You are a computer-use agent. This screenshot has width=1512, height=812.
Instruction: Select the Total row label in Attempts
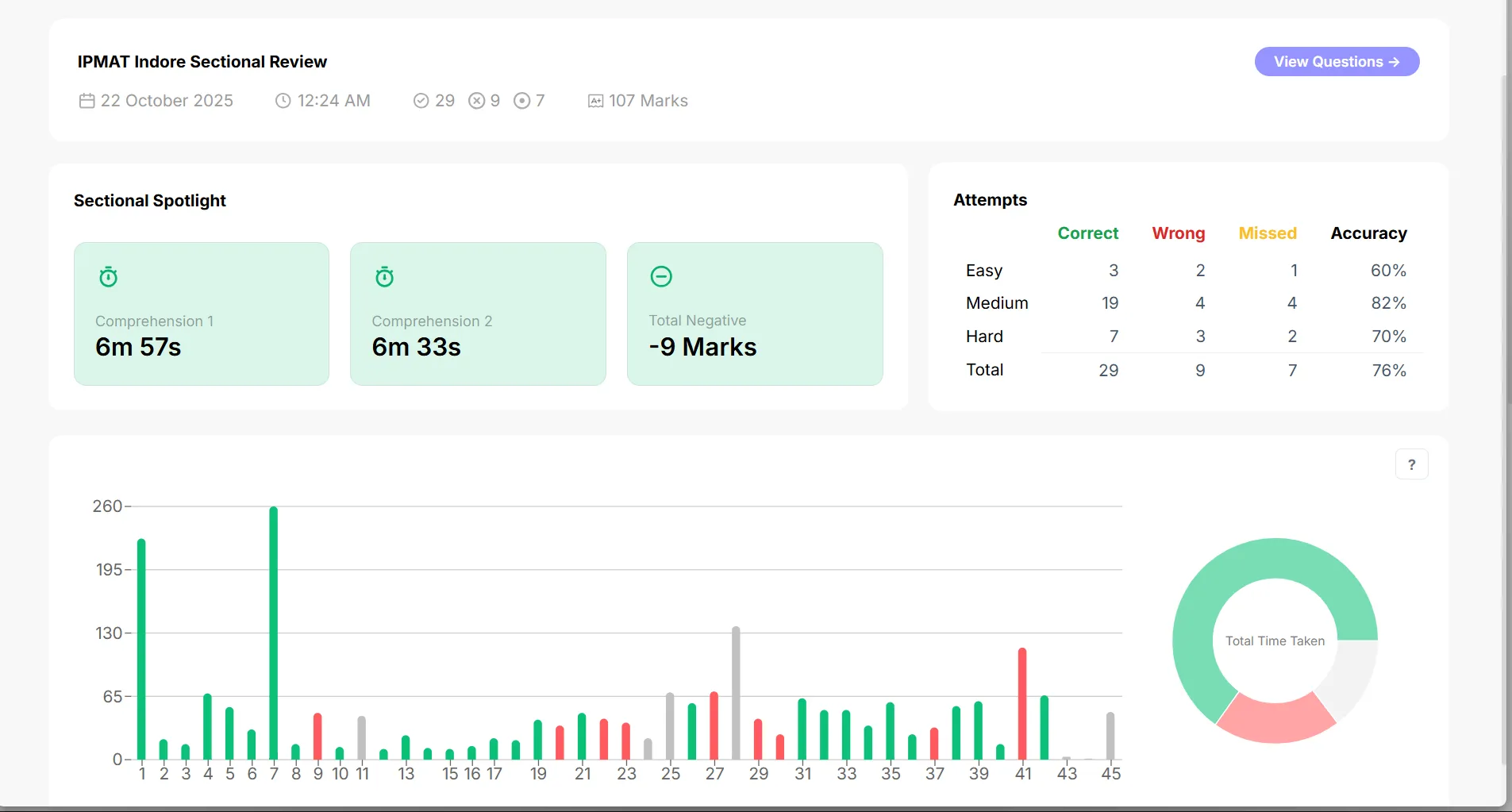click(984, 370)
